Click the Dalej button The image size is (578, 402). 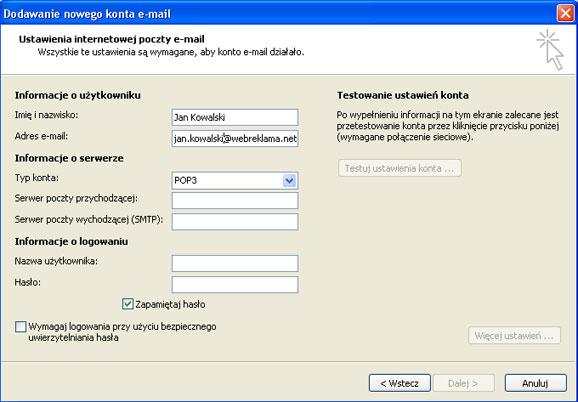coord(463,383)
